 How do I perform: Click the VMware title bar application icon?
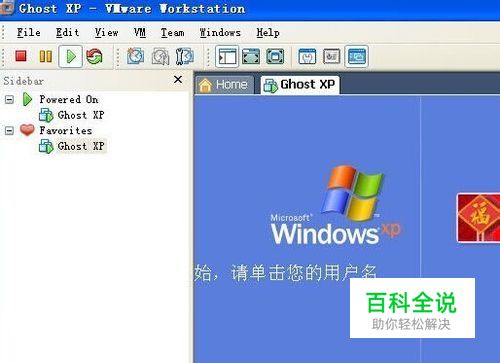(6, 7)
